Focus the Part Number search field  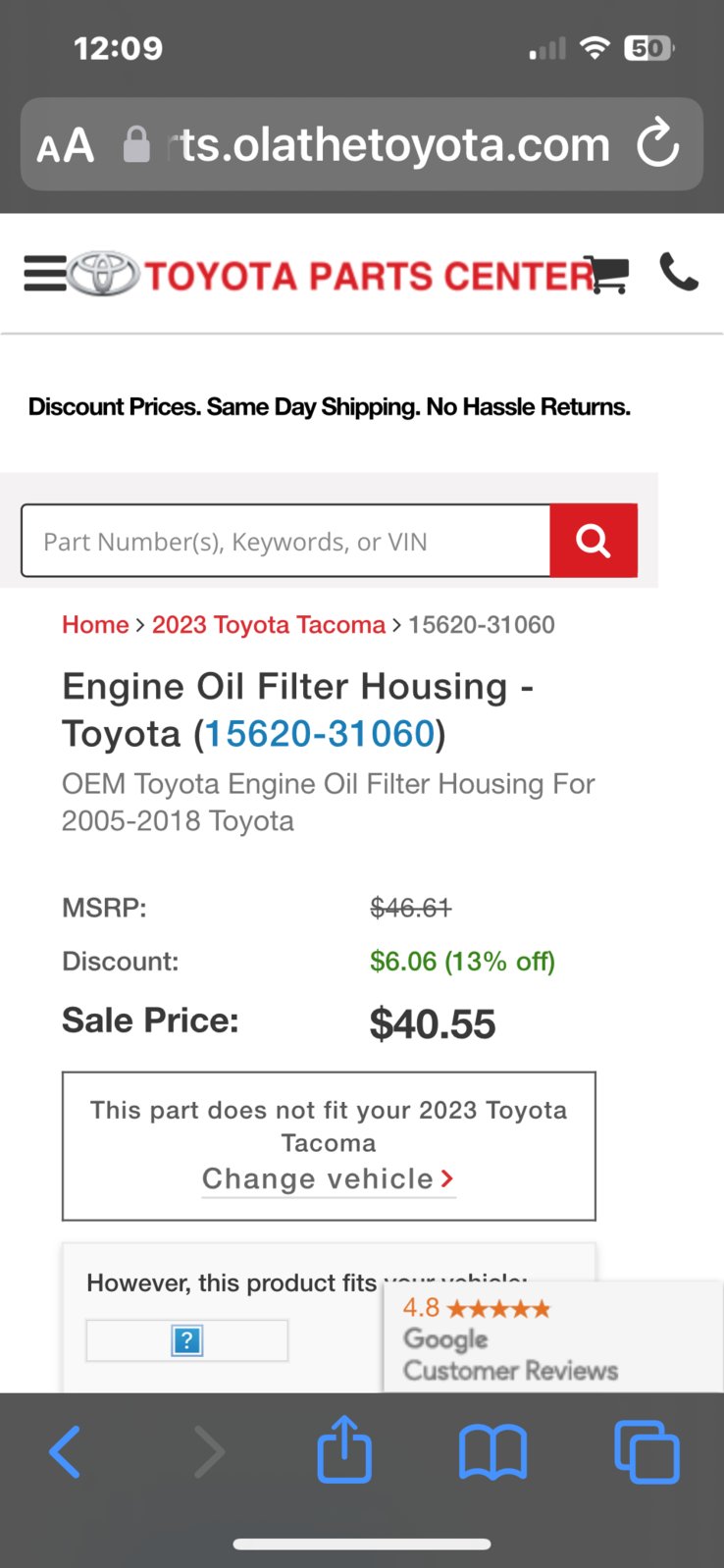coord(285,541)
